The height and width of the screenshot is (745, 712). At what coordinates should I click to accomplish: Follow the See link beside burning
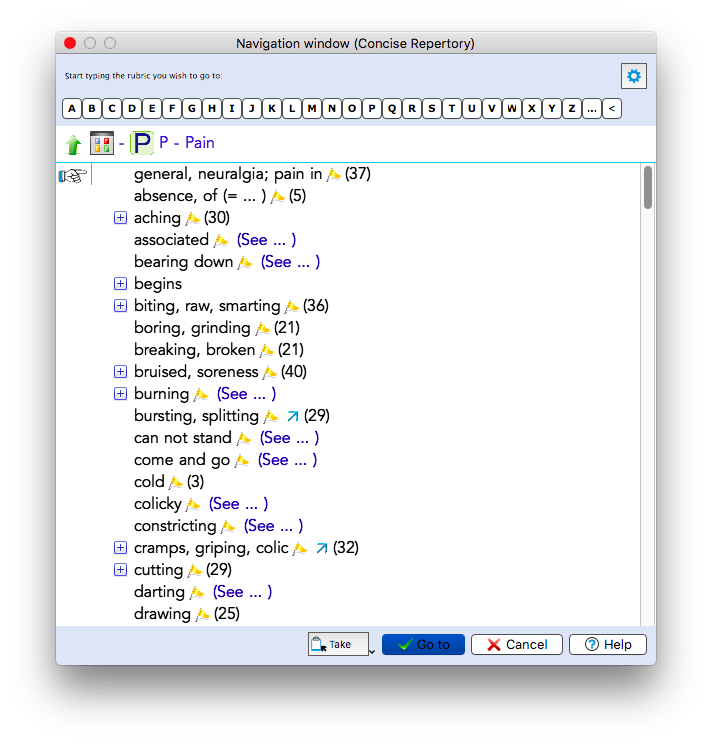pos(246,394)
